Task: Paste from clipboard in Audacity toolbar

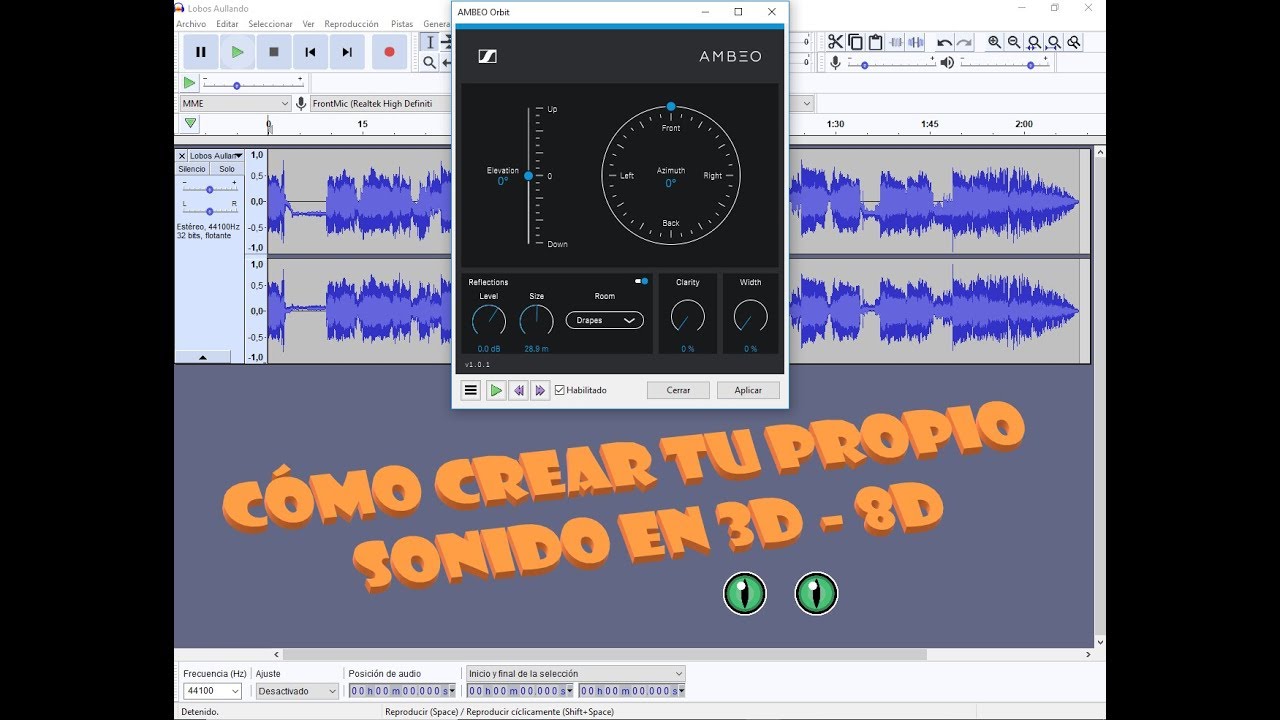Action: [x=875, y=42]
